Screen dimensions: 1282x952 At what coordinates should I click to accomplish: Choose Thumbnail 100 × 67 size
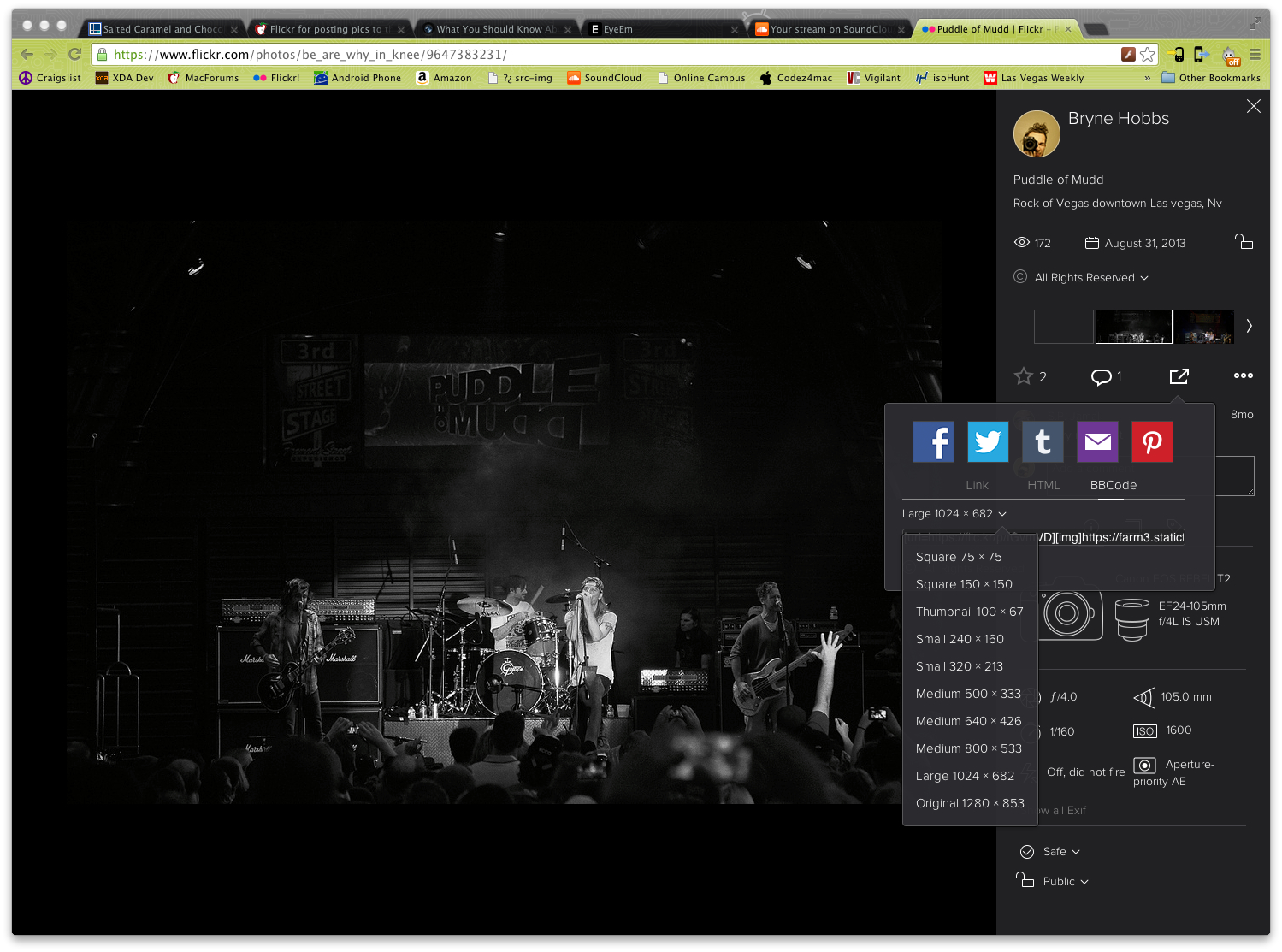[970, 612]
